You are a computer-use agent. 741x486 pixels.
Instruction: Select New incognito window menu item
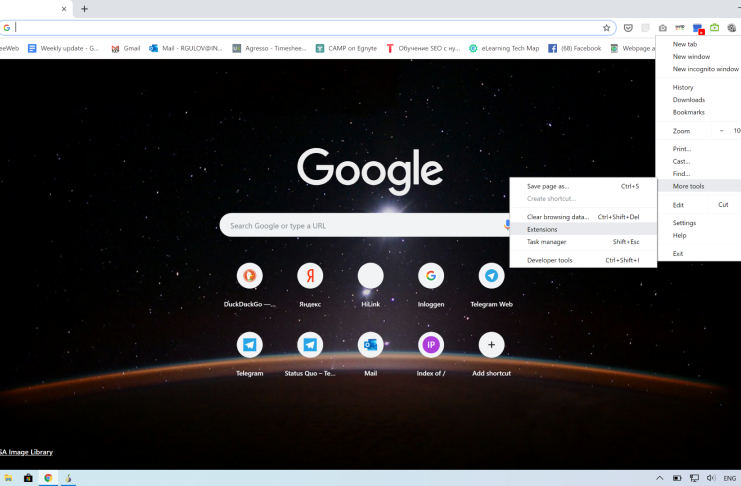(x=698, y=69)
